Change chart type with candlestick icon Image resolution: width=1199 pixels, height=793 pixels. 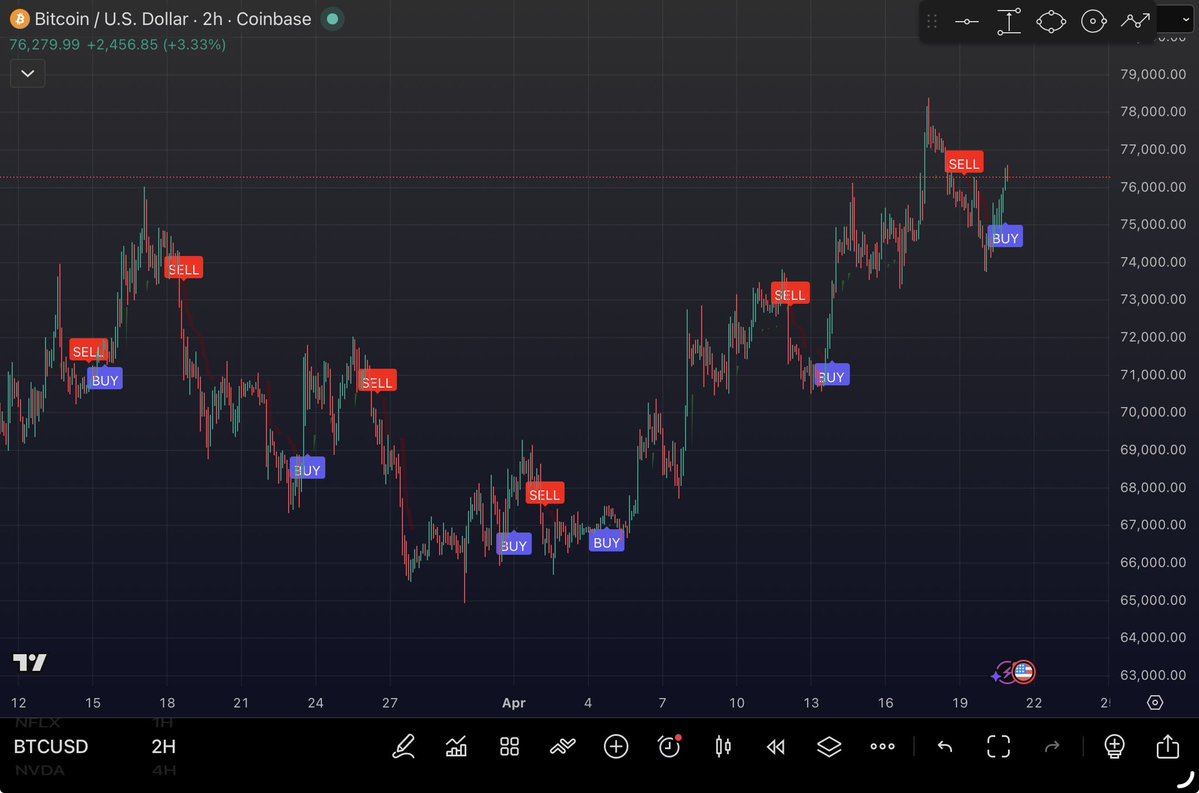723,746
